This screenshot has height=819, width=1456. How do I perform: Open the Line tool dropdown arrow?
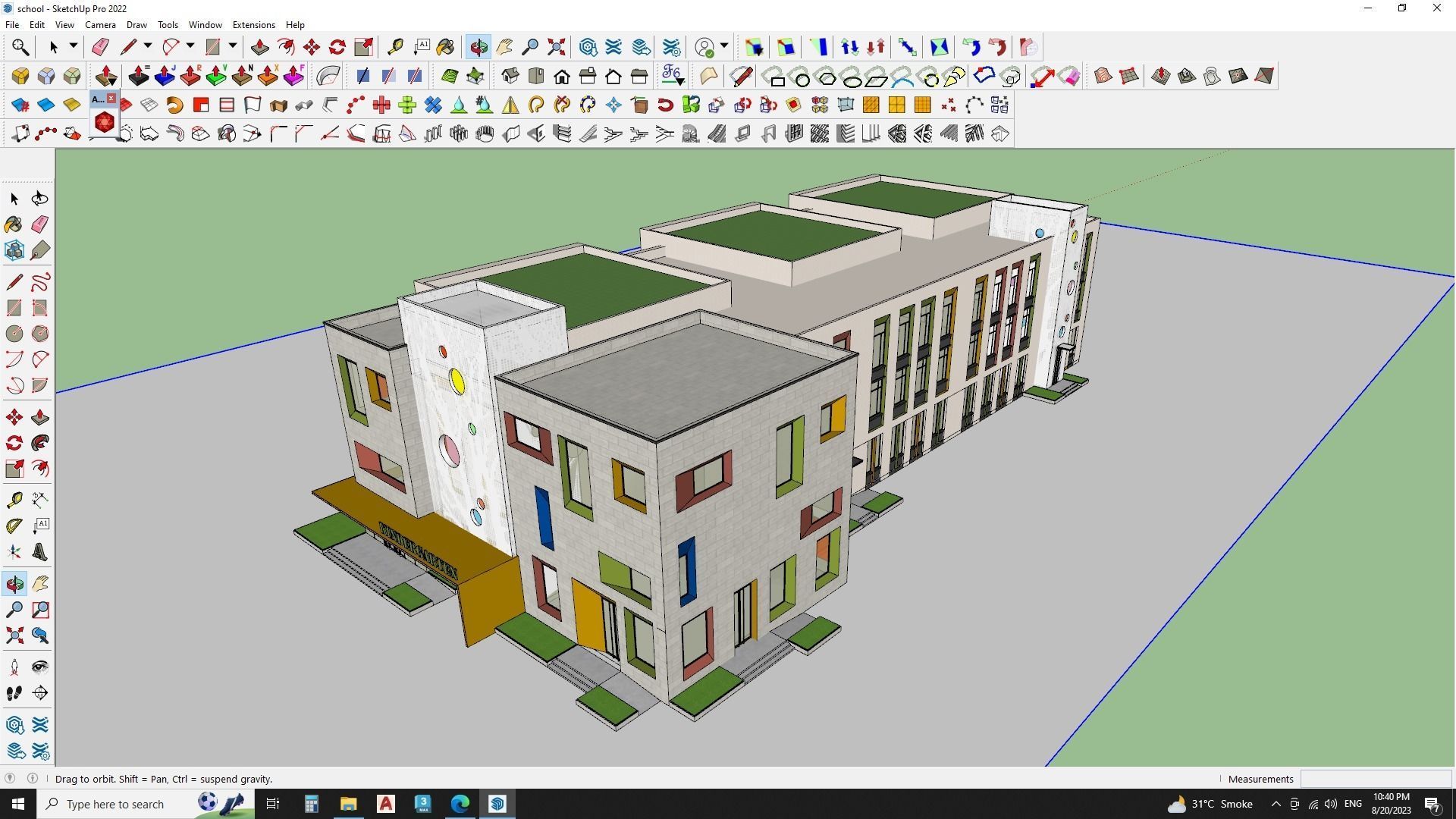click(x=148, y=46)
